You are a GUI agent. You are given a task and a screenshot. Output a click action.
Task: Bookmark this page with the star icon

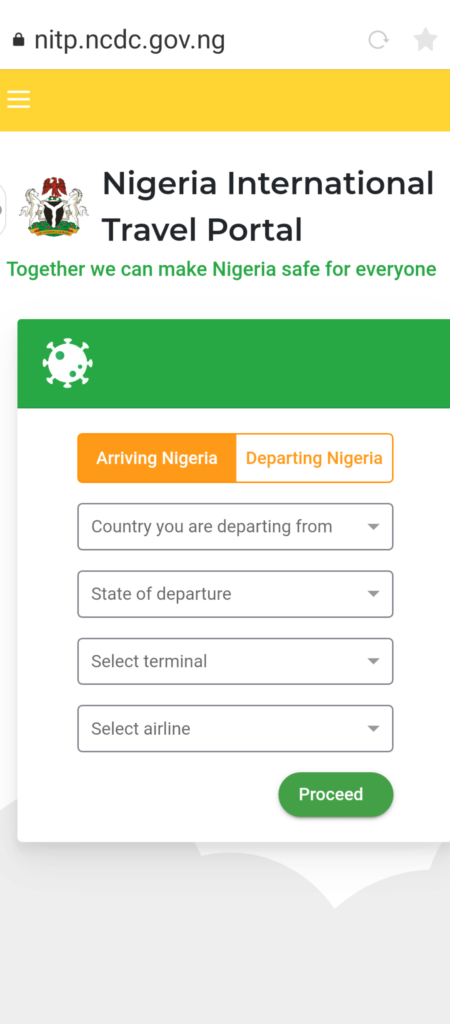[425, 40]
